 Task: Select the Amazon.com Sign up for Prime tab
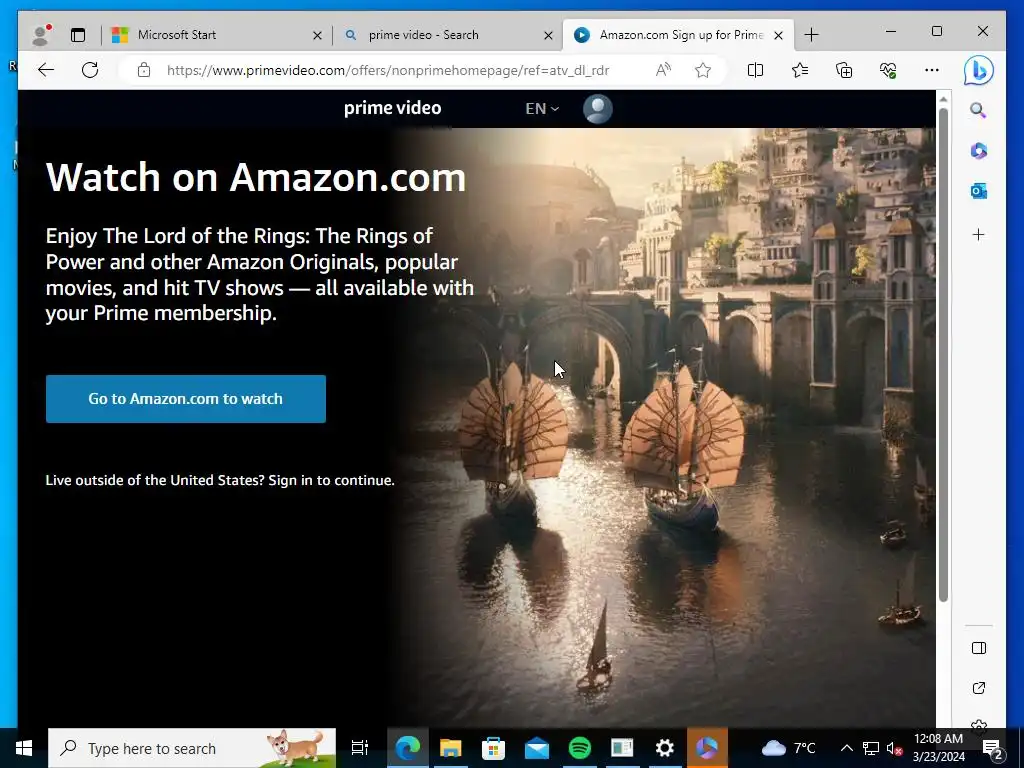[681, 35]
